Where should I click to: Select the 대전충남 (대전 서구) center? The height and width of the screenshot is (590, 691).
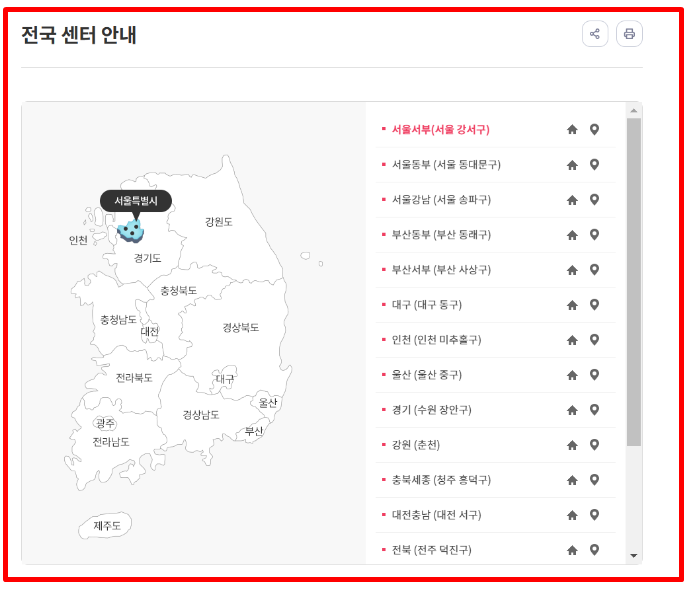pyautogui.click(x=436, y=515)
